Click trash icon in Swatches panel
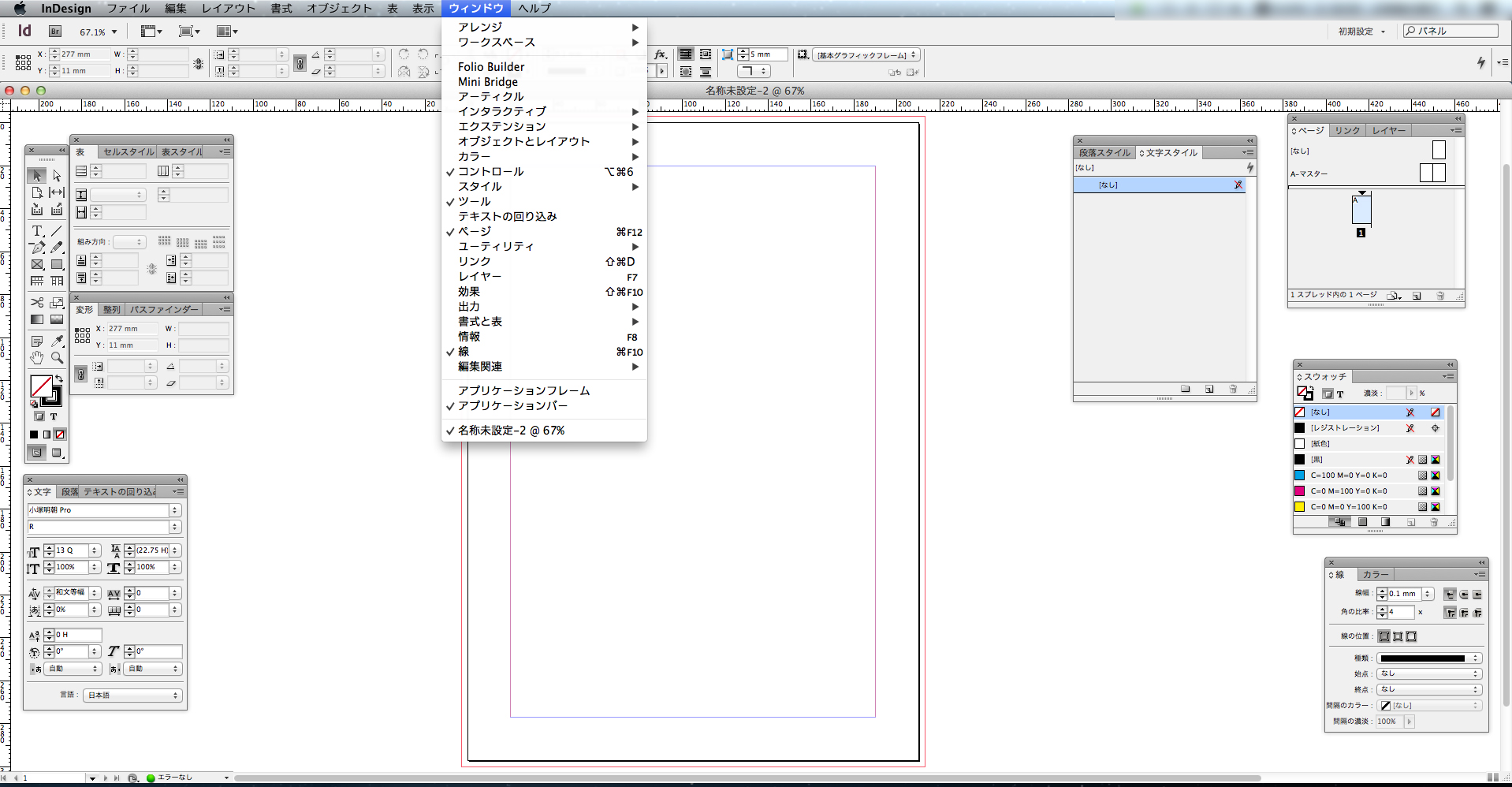The image size is (1512, 787). (1434, 522)
